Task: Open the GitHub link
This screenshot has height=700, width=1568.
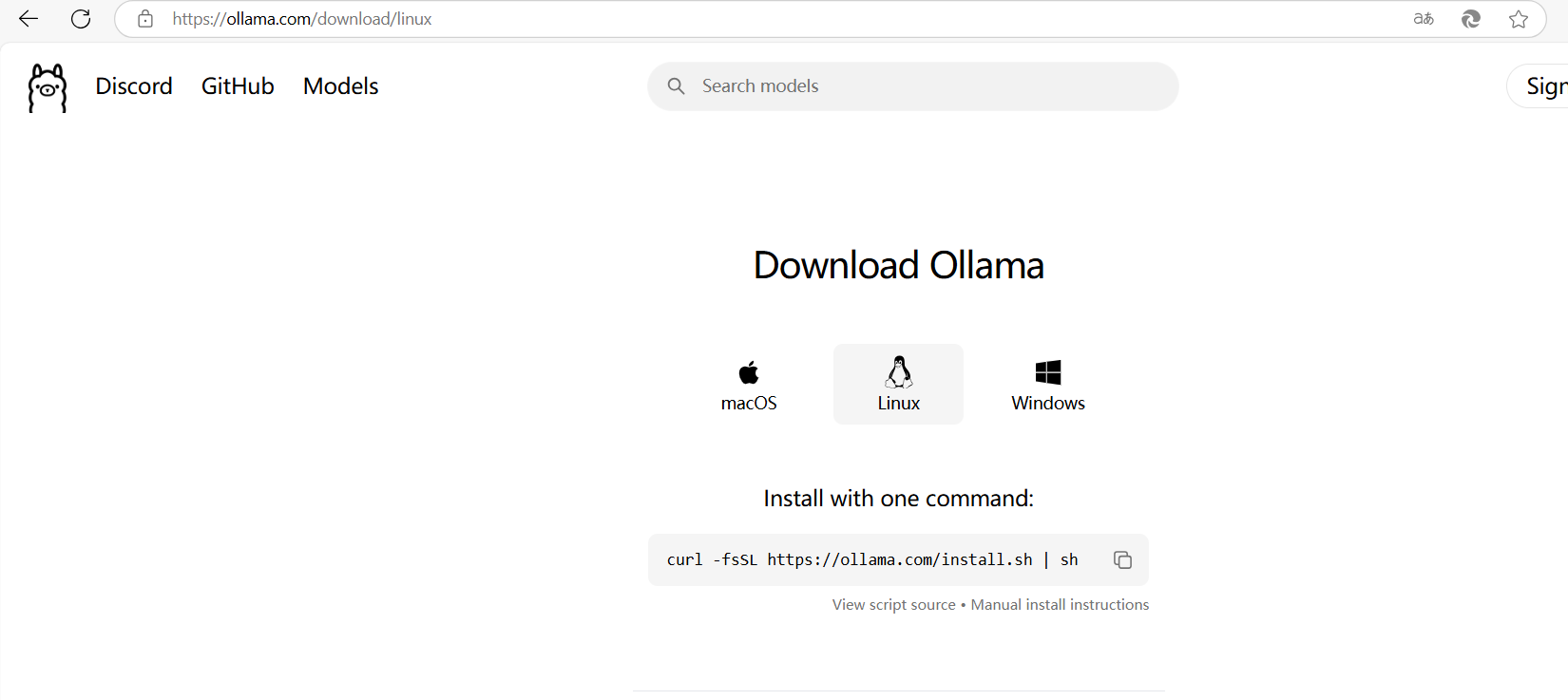Action: tap(238, 86)
